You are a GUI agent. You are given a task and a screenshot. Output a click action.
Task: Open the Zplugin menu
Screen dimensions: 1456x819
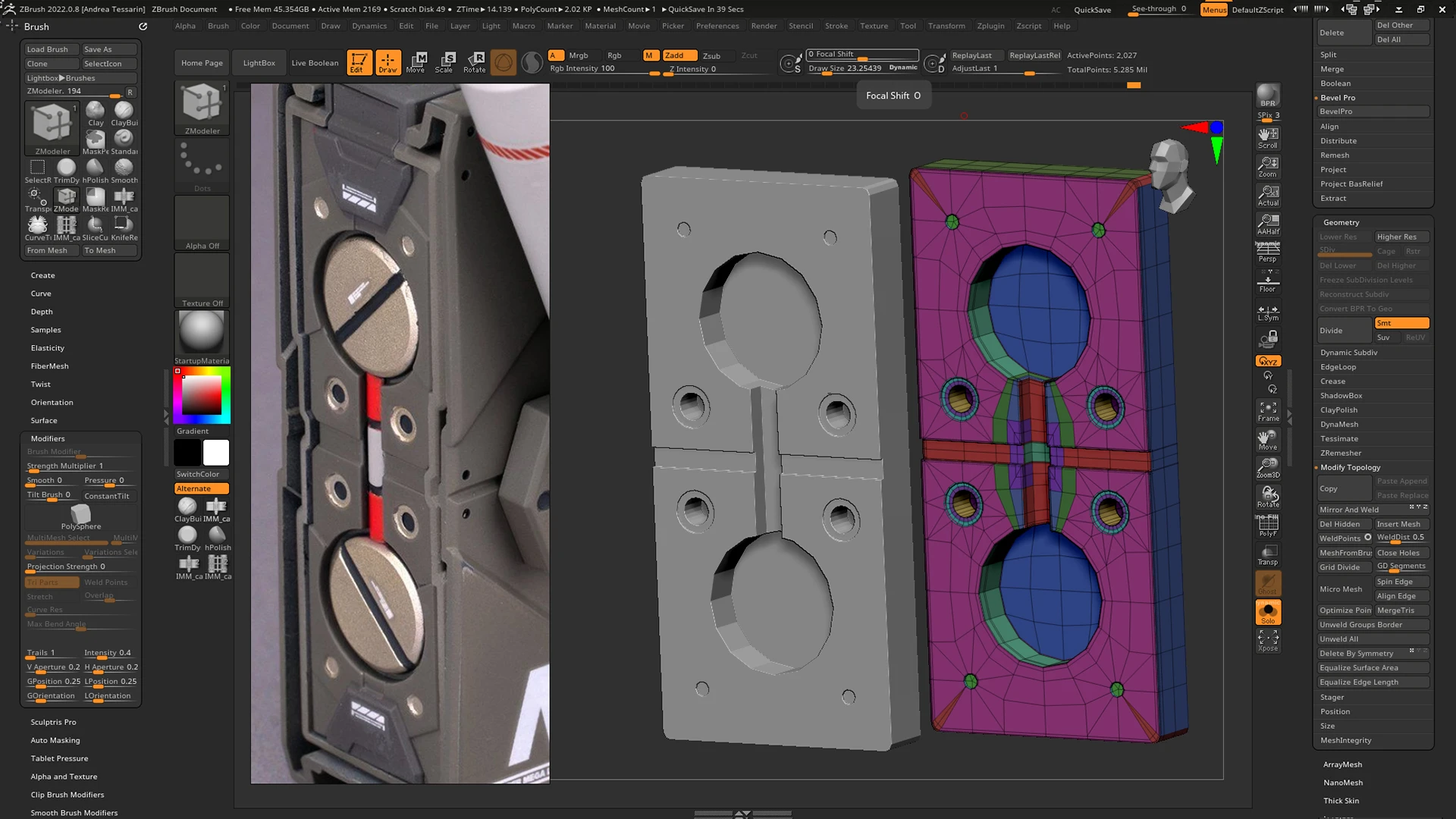pyautogui.click(x=990, y=26)
